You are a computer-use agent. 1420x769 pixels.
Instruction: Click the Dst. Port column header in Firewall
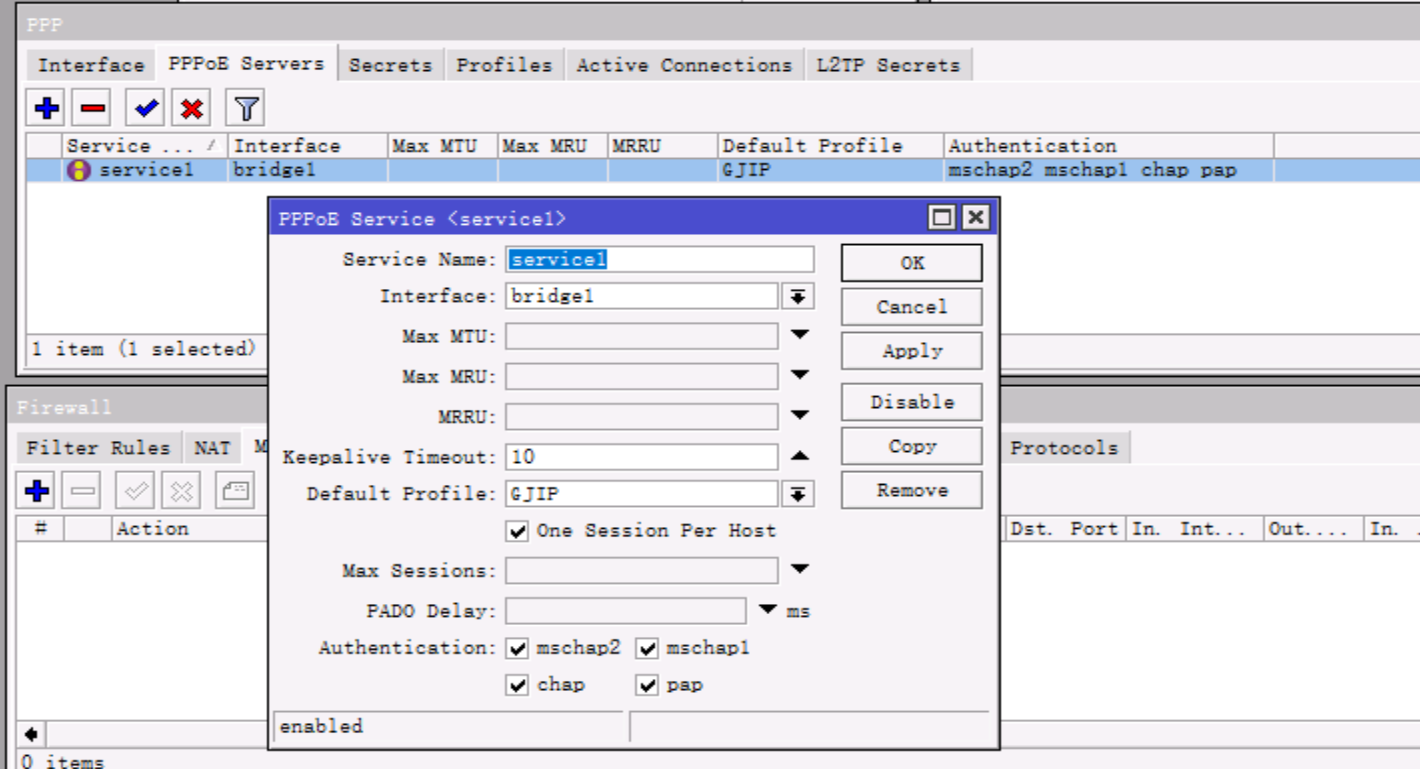click(1067, 529)
